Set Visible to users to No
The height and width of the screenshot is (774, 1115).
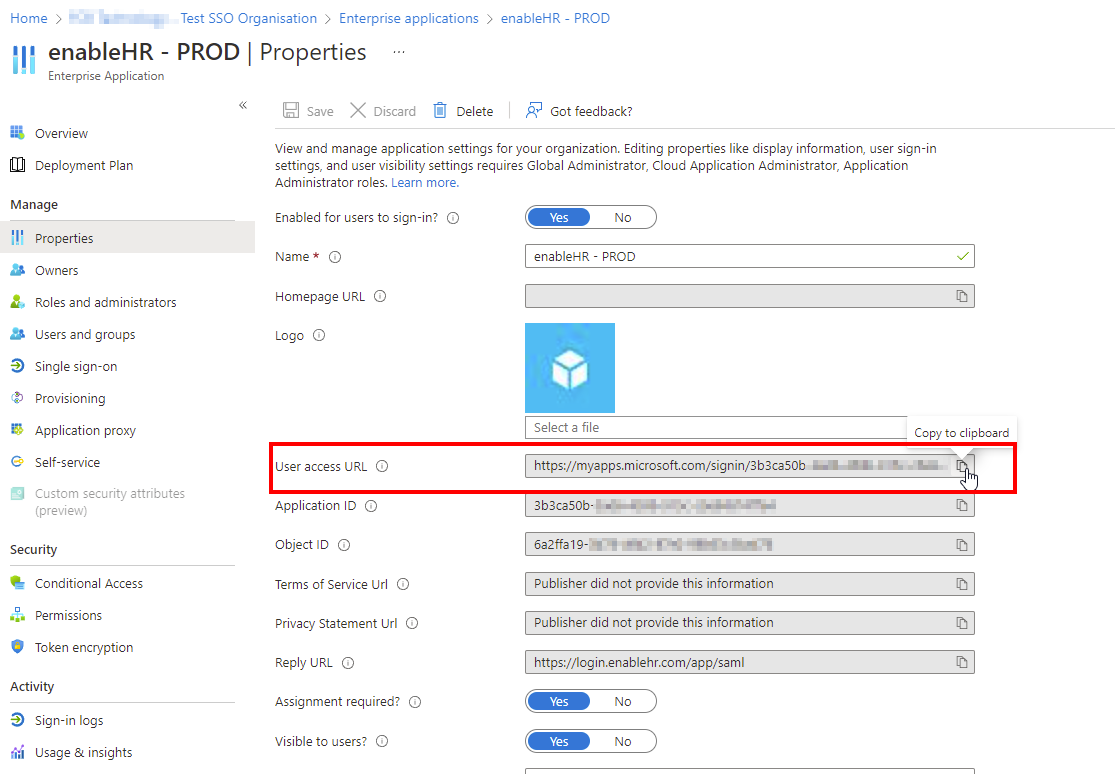pos(622,741)
